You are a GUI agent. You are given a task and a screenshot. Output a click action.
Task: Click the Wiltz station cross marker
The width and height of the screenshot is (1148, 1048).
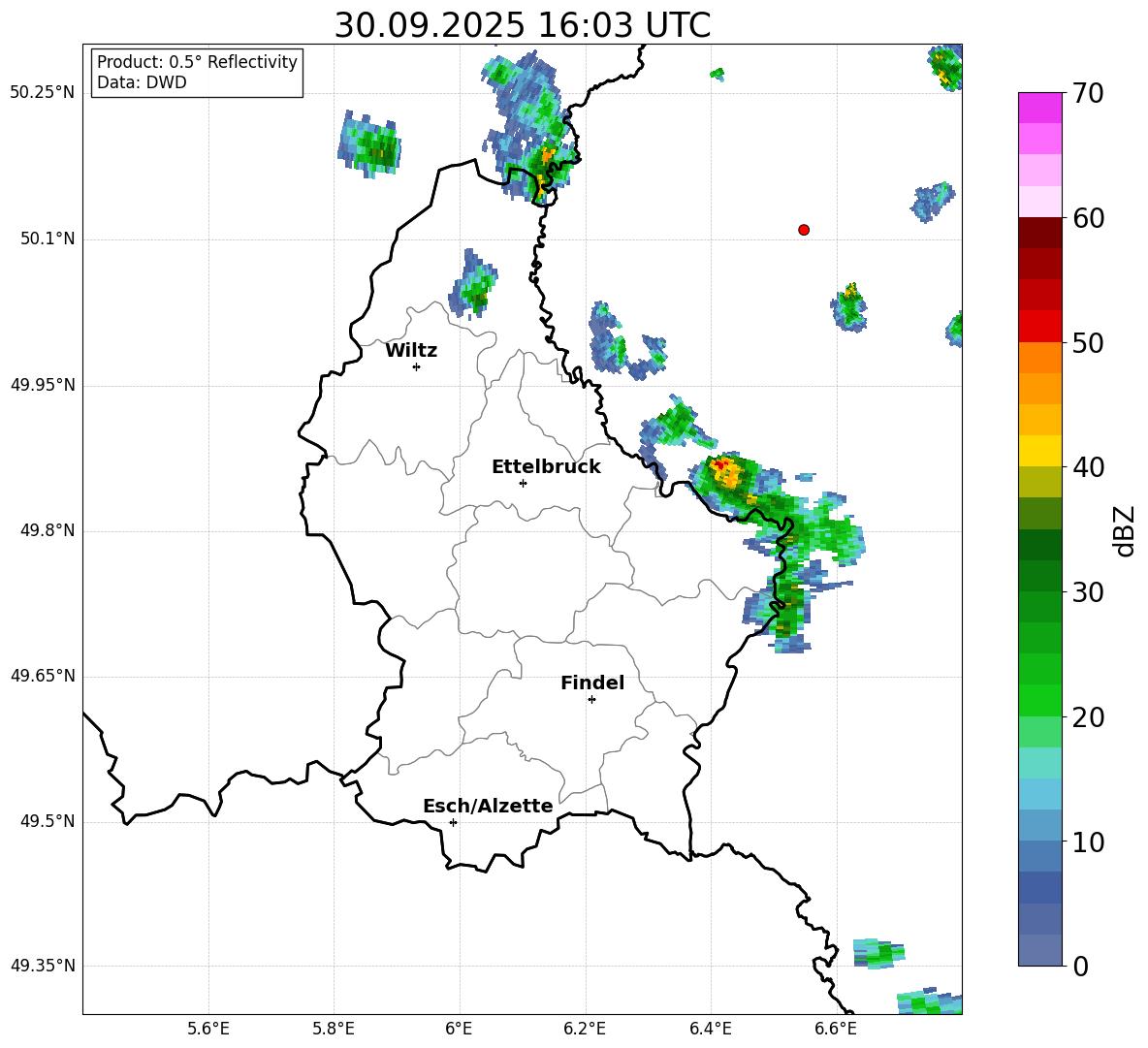pos(416,366)
